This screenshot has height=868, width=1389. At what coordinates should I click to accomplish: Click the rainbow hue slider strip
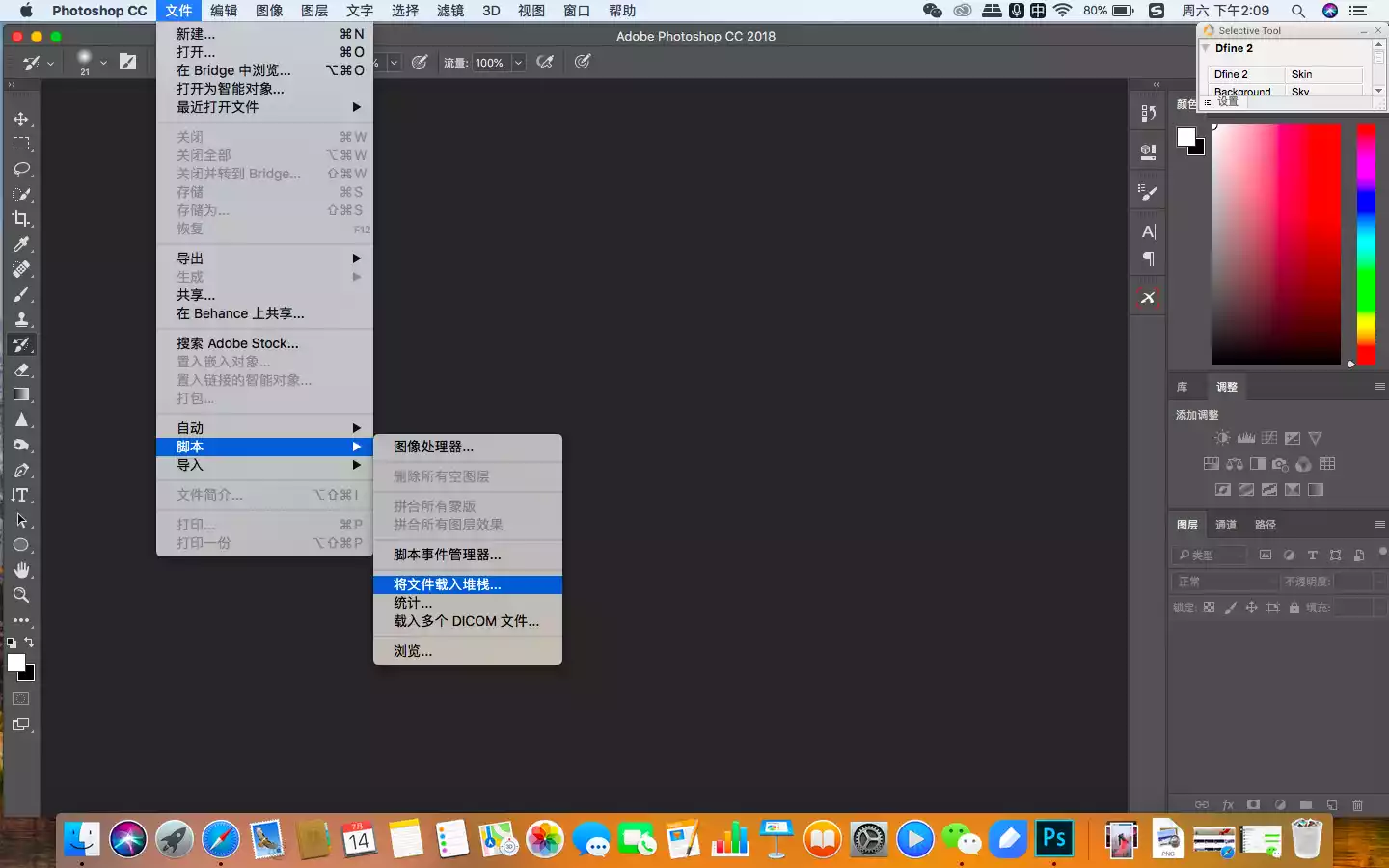click(1366, 243)
